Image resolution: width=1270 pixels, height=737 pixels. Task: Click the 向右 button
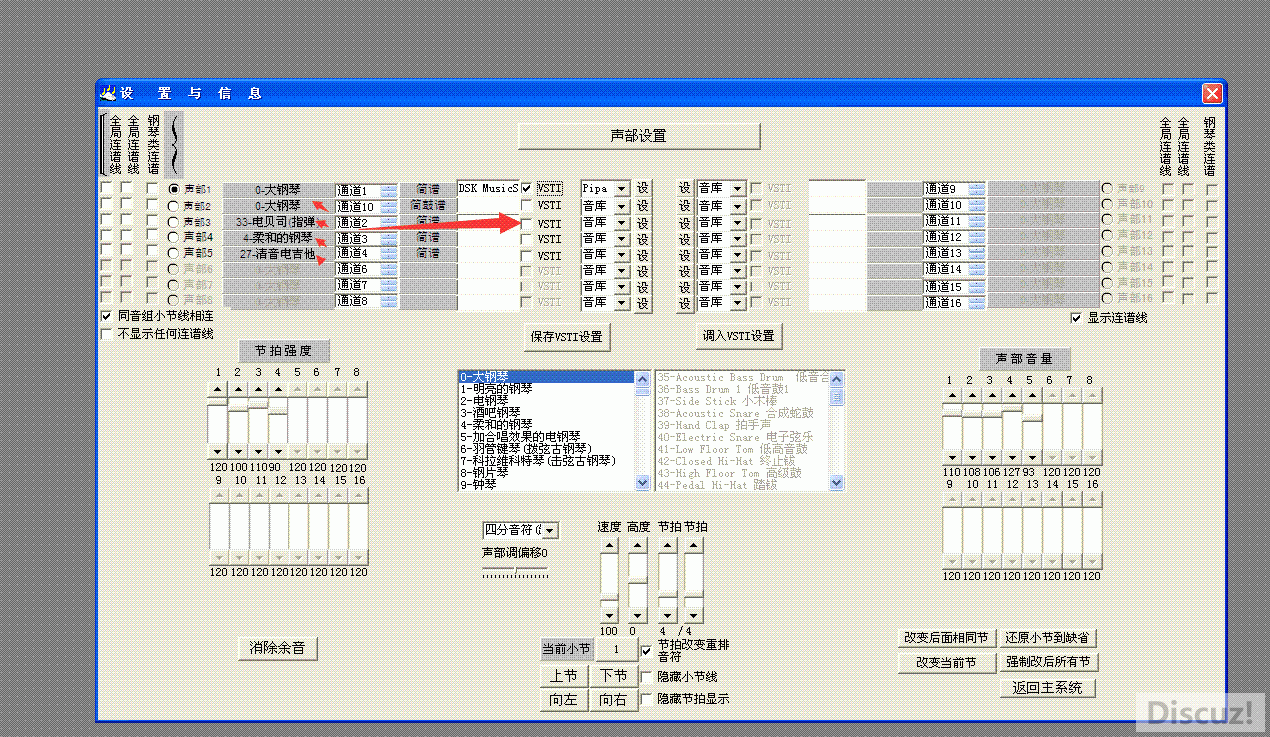613,700
